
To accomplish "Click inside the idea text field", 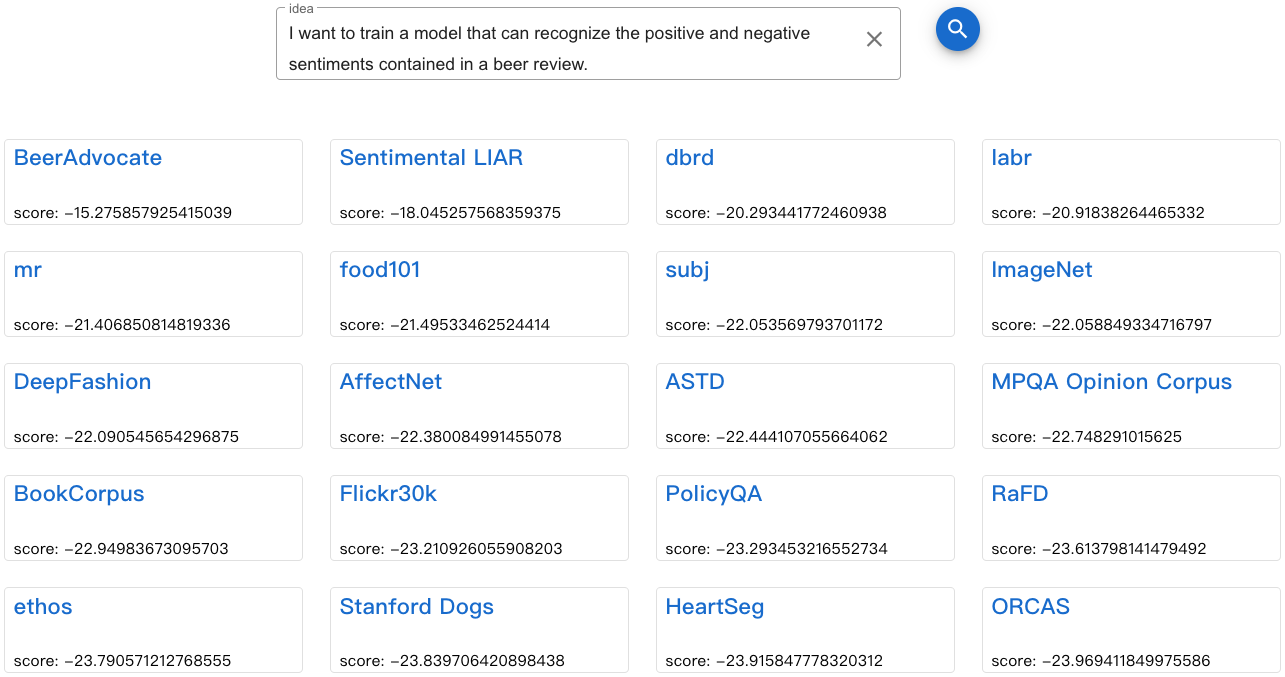I will point(560,48).
